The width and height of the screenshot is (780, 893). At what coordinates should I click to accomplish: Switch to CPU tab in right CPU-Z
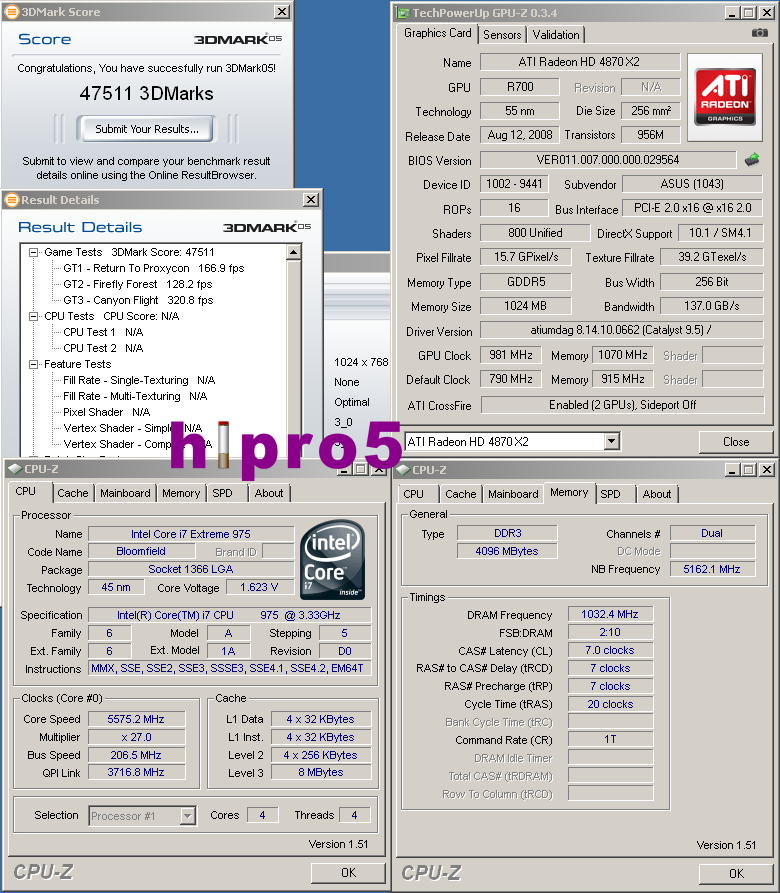click(x=413, y=494)
